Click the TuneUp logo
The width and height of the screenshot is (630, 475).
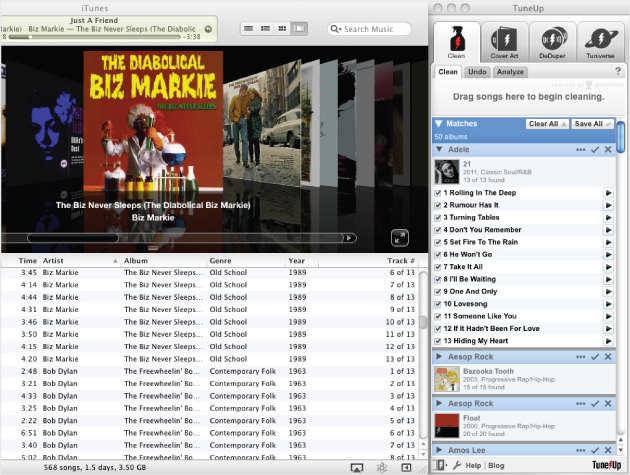coord(607,465)
